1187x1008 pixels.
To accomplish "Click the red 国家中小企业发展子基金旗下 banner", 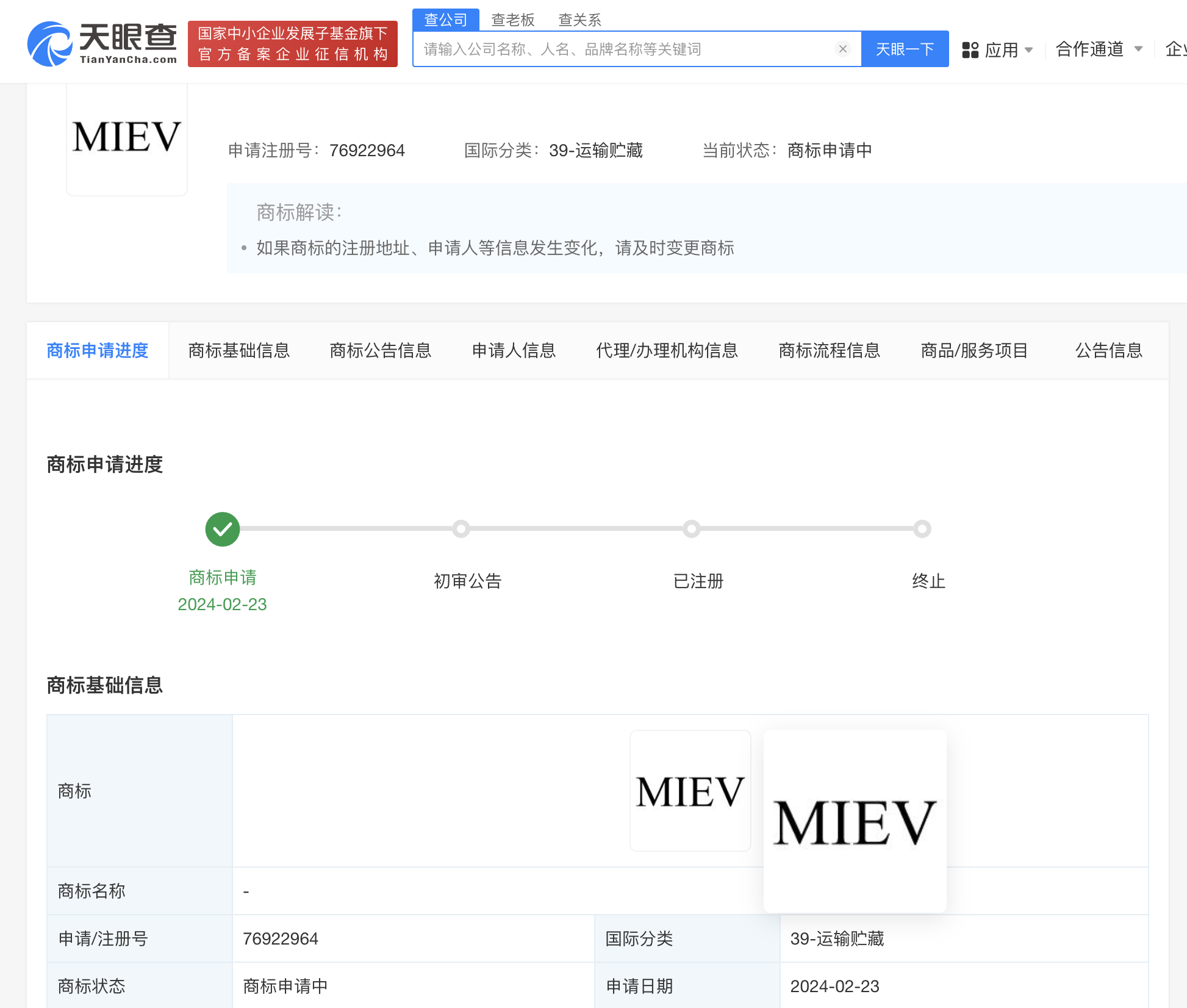I will click(293, 44).
